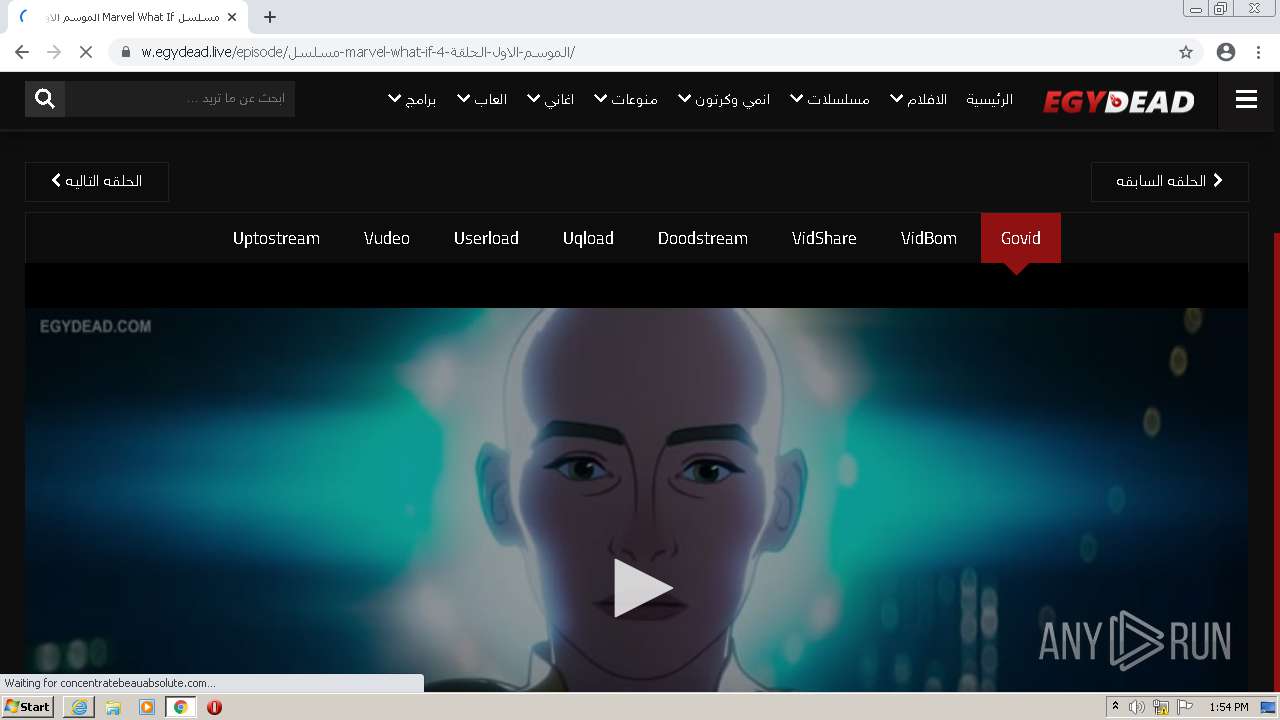This screenshot has width=1280, height=720.
Task: Stop page loading with X button
Action: (86, 52)
